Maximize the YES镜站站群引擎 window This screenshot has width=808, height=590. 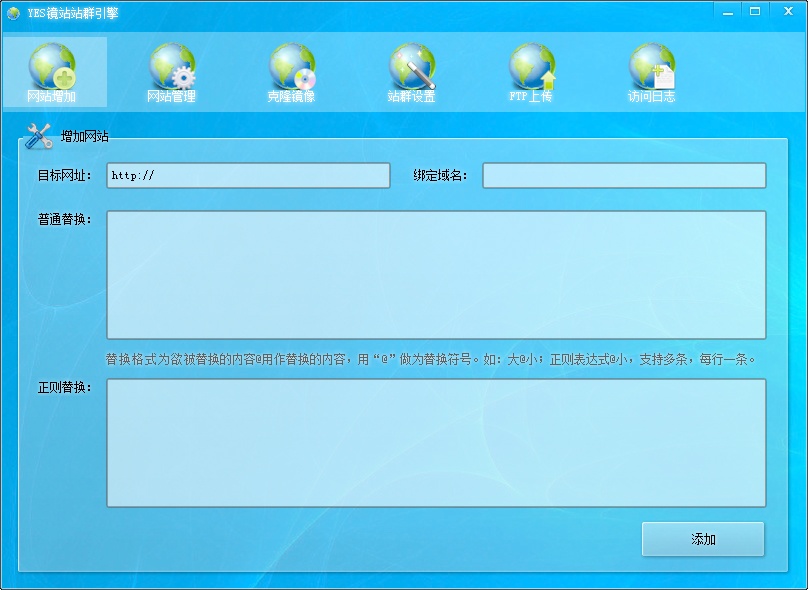coord(755,12)
